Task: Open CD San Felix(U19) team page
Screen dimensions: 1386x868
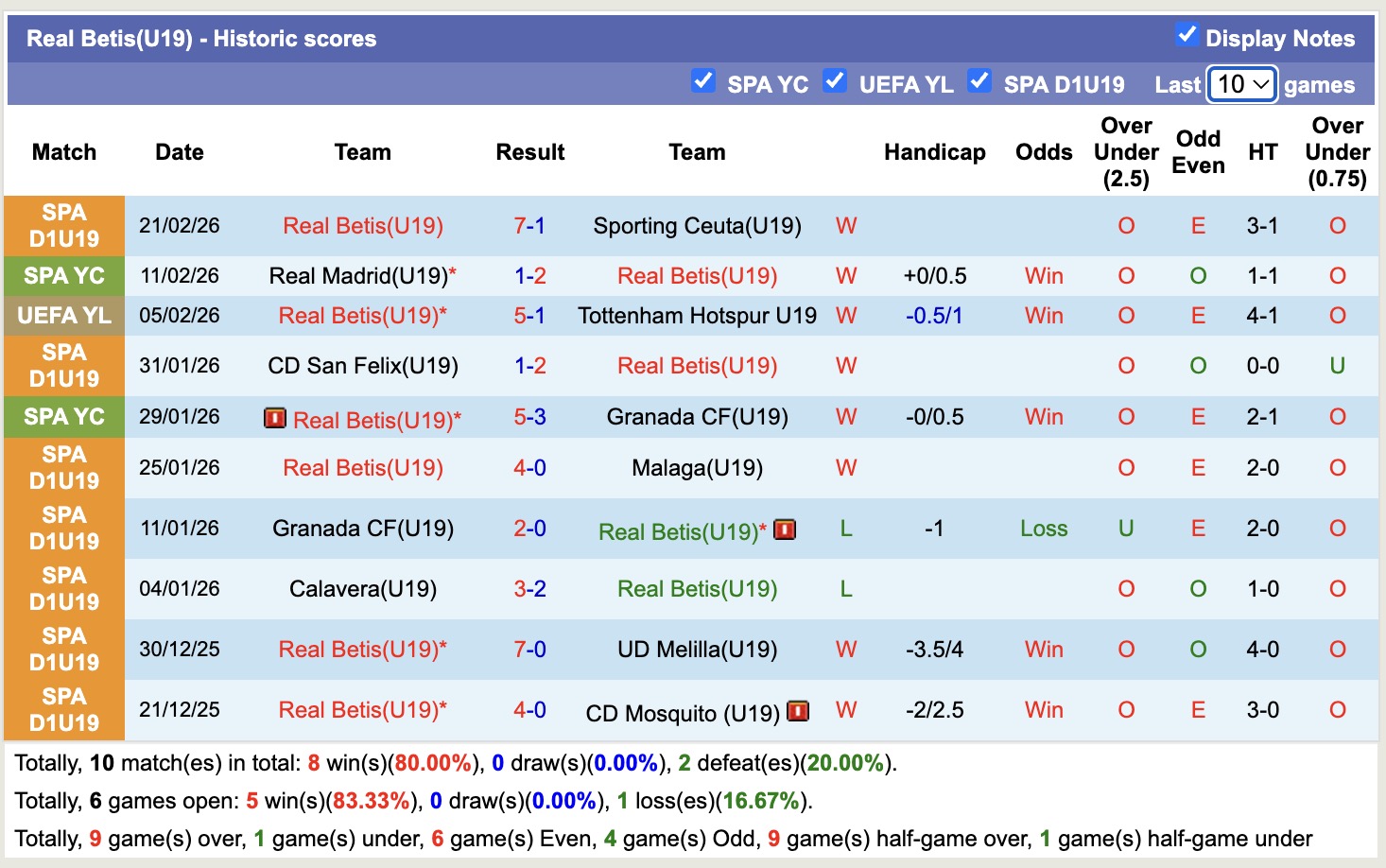Action: [x=363, y=366]
